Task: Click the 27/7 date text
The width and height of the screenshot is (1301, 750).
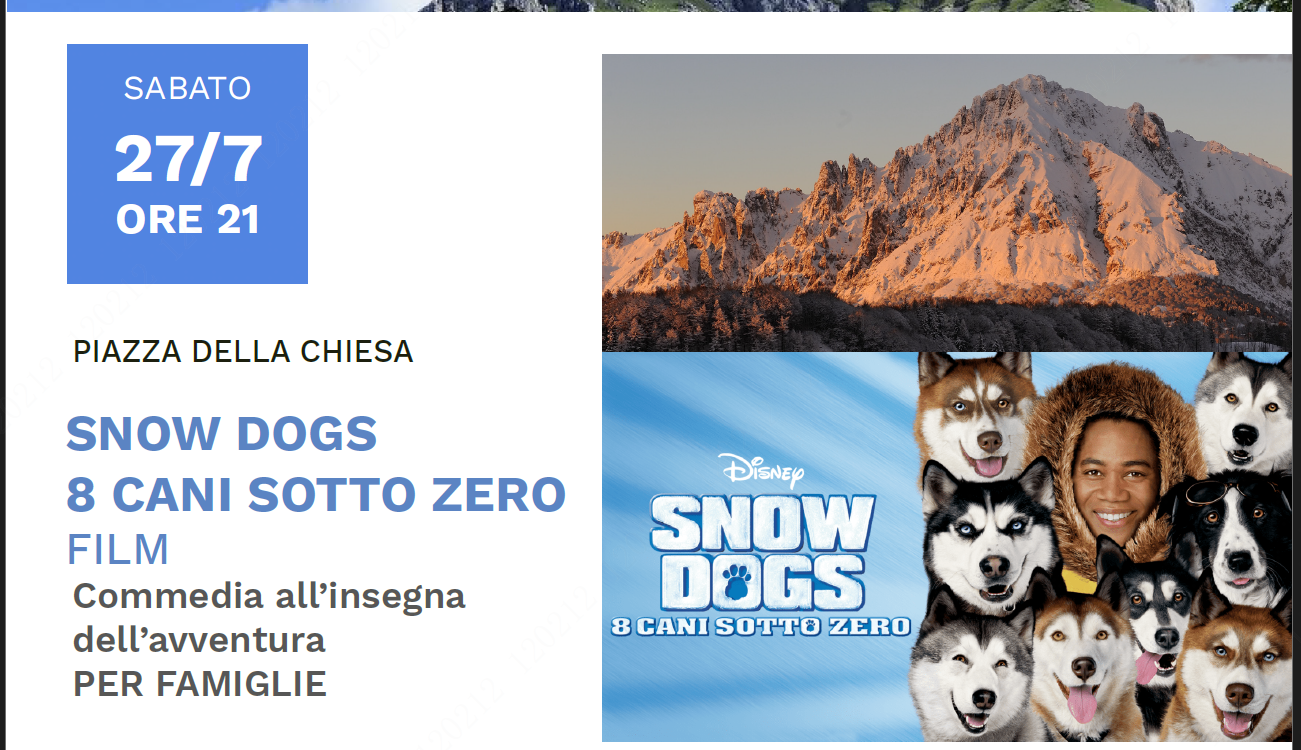Action: (x=188, y=160)
